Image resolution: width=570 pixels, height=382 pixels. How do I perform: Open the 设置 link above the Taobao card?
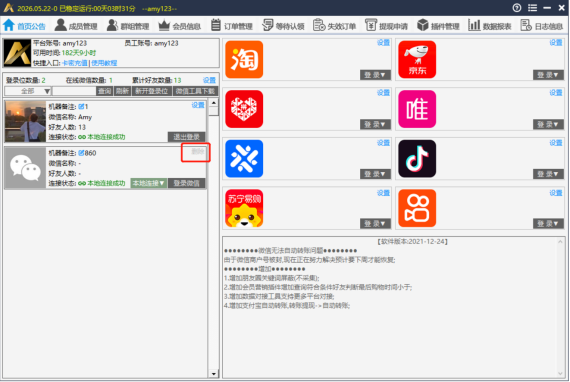pyautogui.click(x=383, y=43)
